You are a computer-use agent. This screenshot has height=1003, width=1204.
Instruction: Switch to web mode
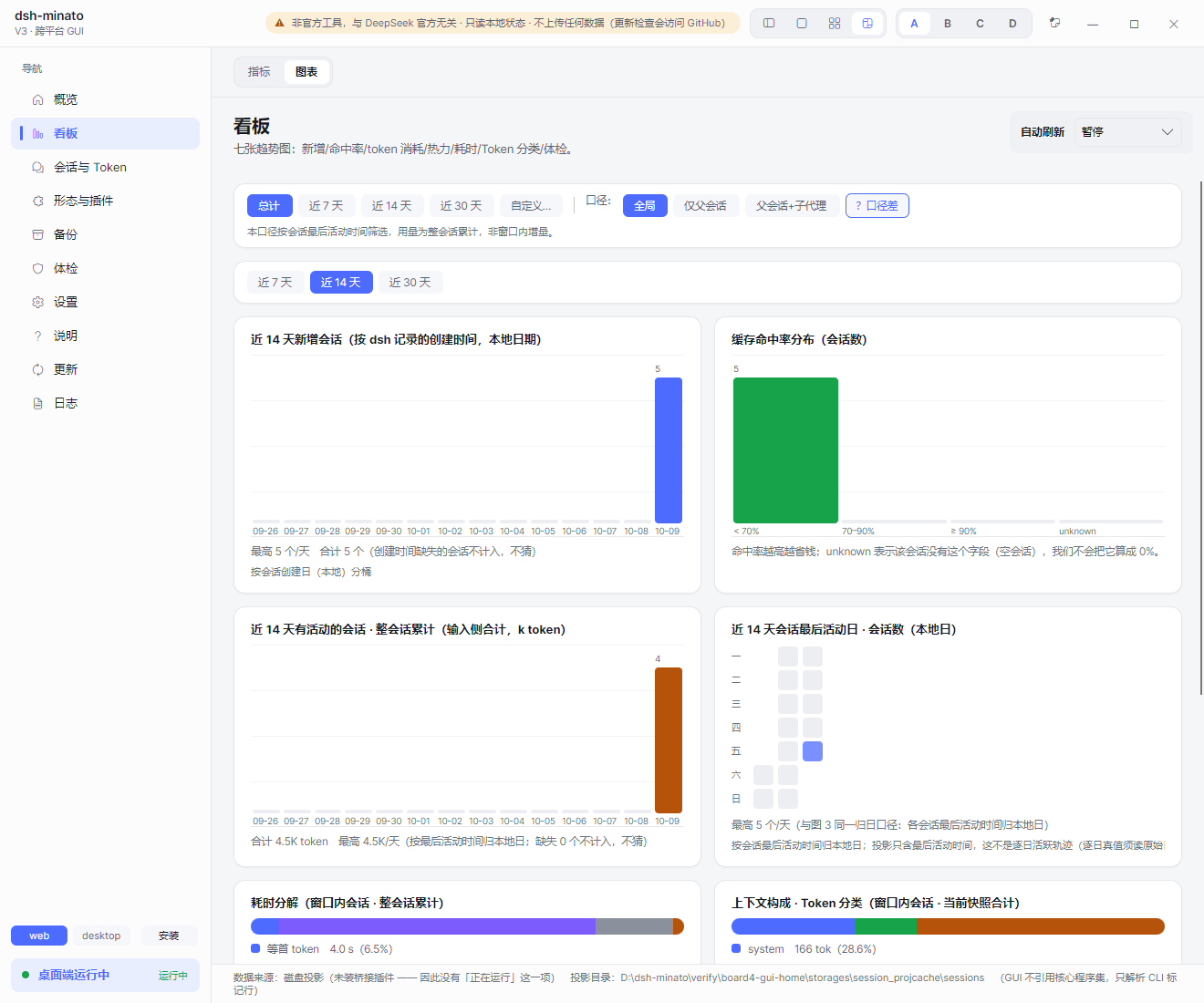click(x=39, y=936)
